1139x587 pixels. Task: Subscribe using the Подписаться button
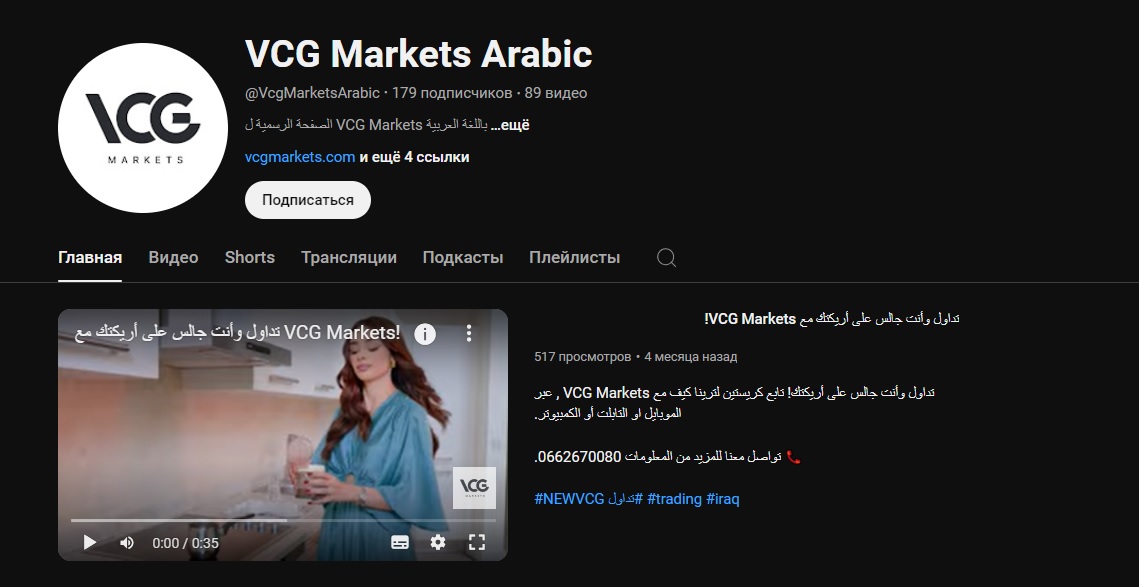tap(308, 200)
